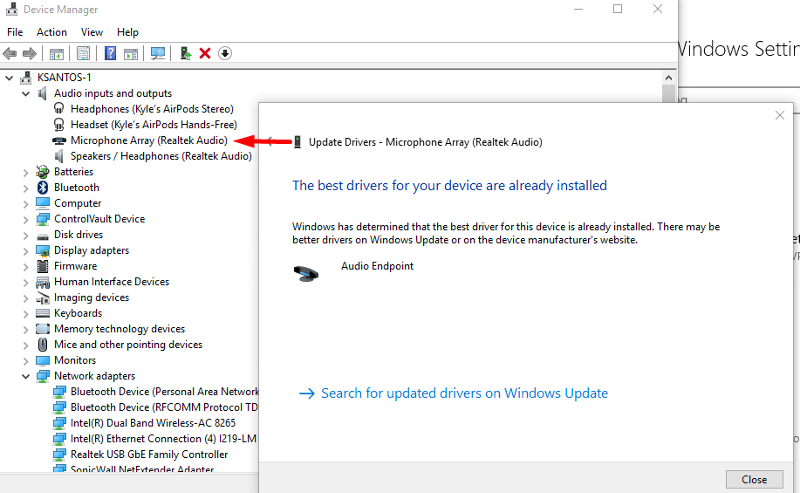Select the Computer category label

[x=78, y=203]
